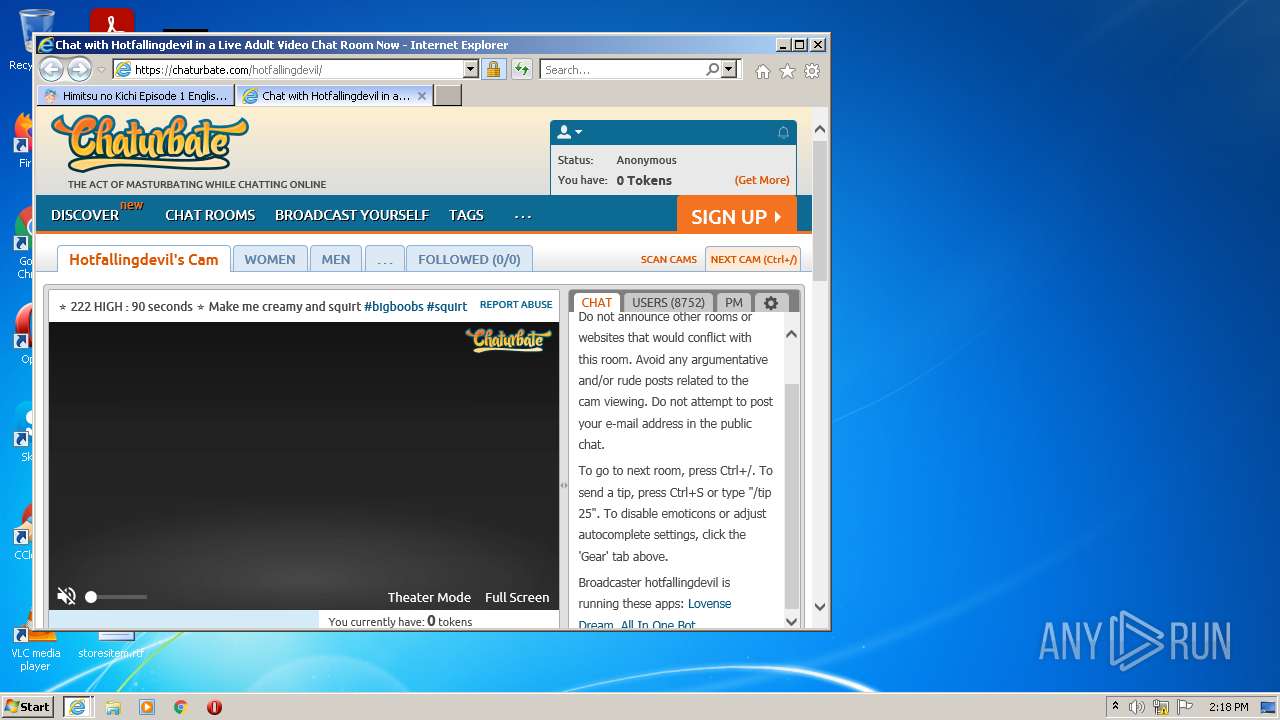This screenshot has height=720, width=1280.
Task: Unmute the video using the speaker icon
Action: coord(66,596)
